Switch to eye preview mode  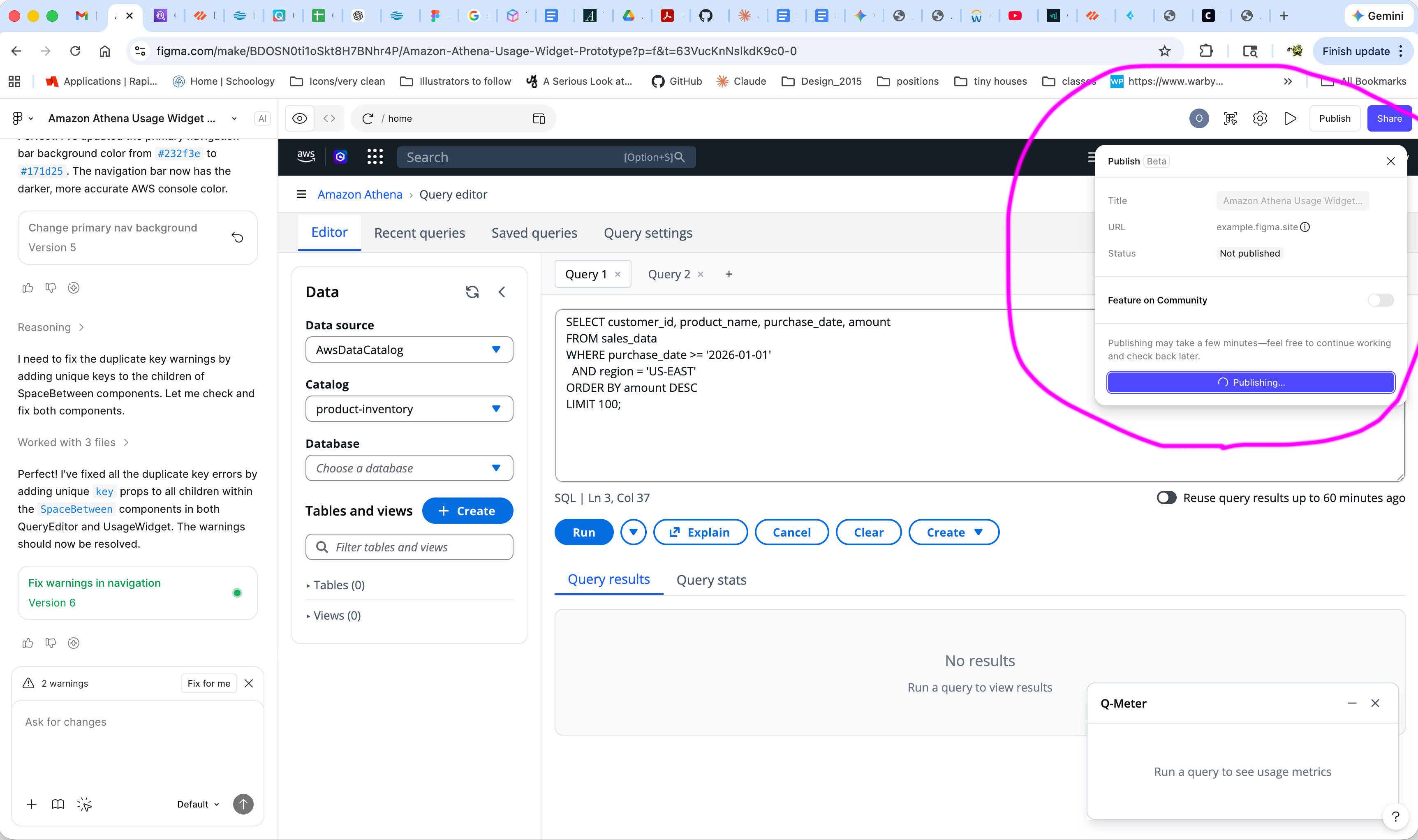[299, 118]
